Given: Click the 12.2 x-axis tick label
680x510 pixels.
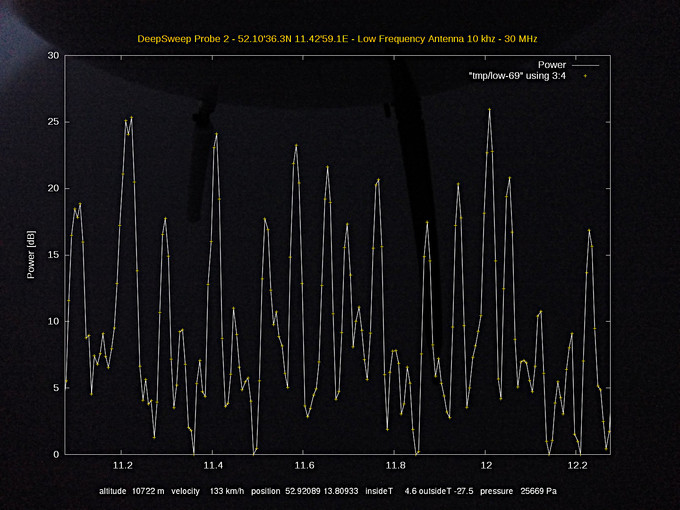Looking at the screenshot, I should 577,466.
